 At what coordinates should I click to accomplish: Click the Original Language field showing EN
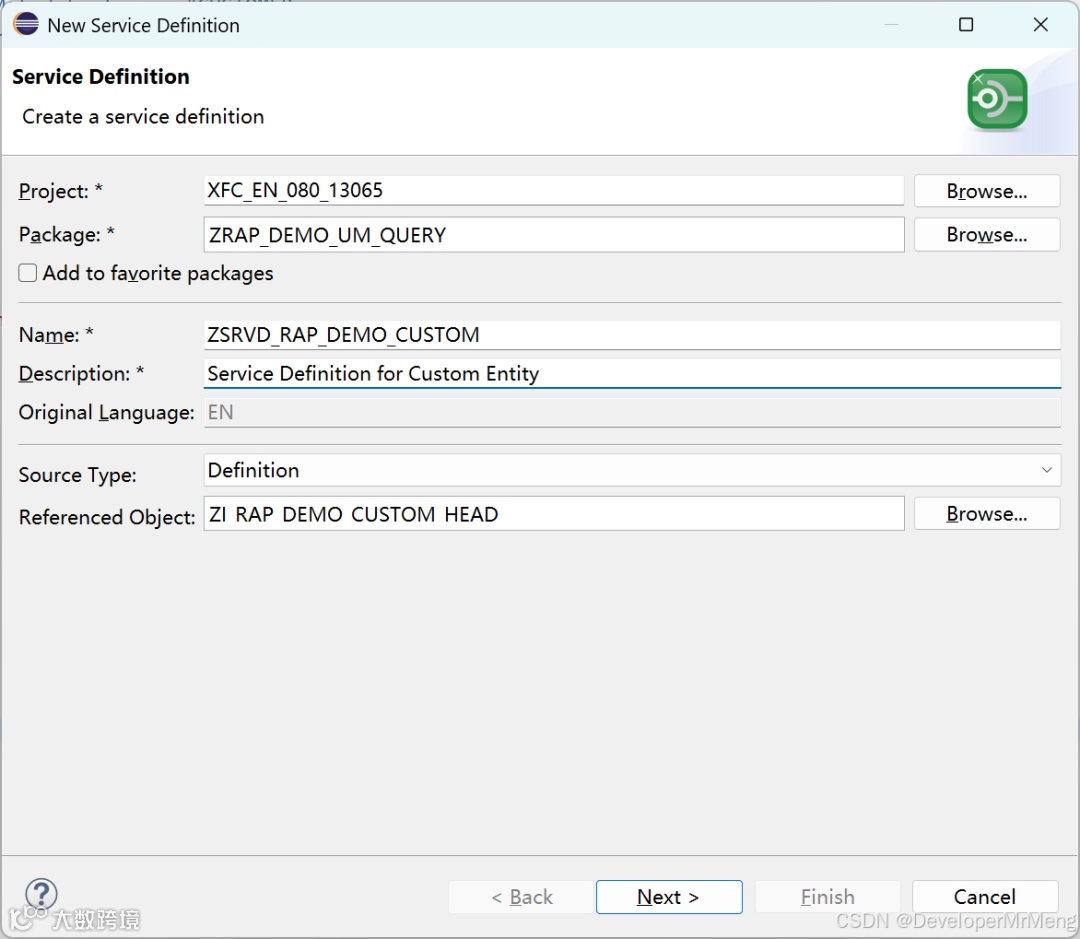pyautogui.click(x=632, y=413)
